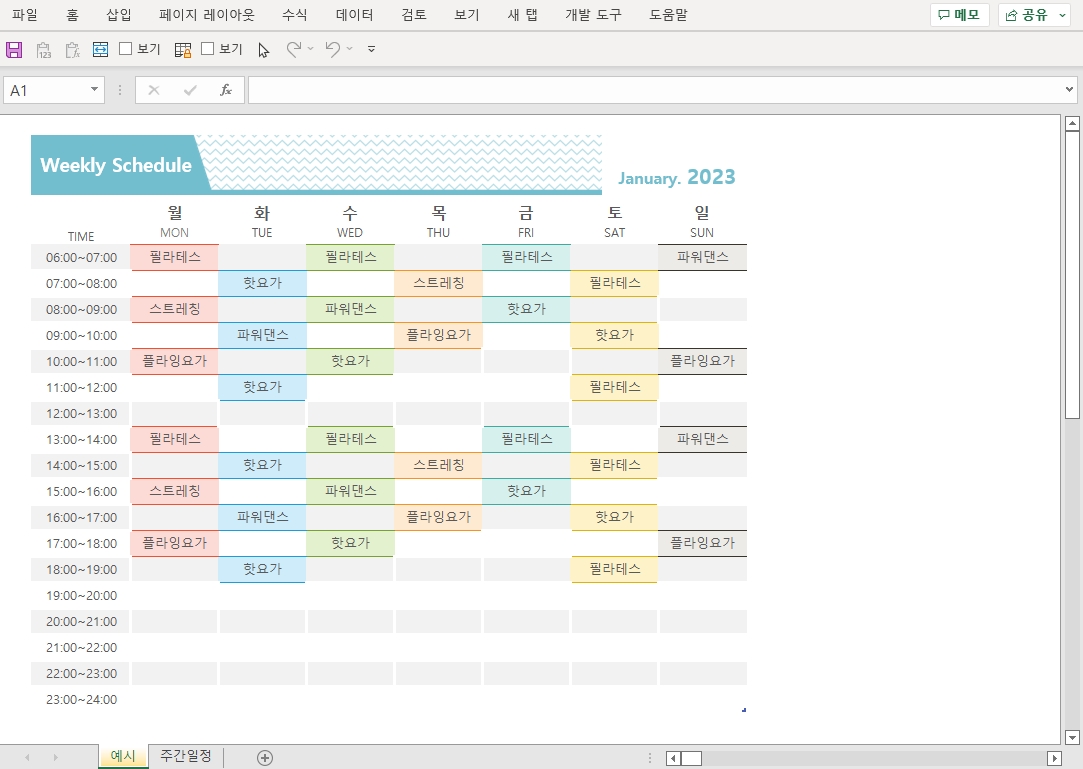
Task: Activate the Select Objects arrow cursor tool
Action: pos(264,50)
